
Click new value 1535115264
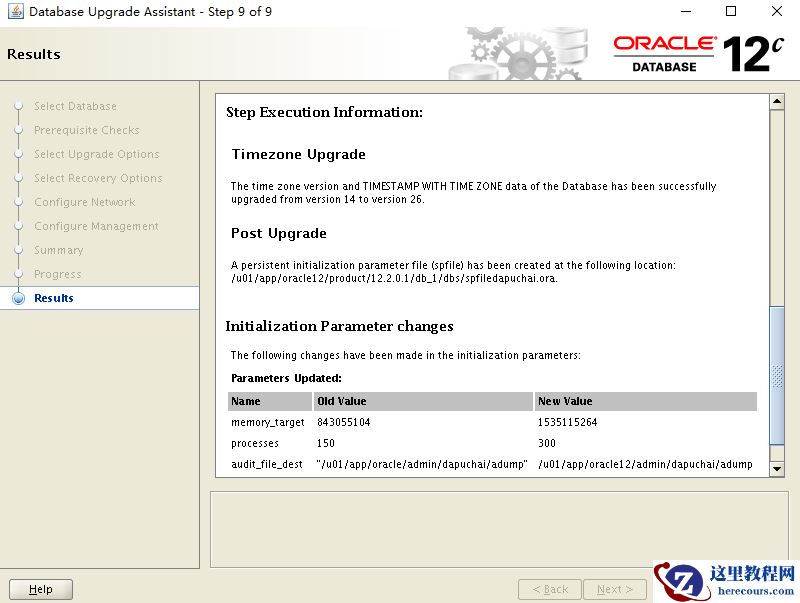coord(567,422)
